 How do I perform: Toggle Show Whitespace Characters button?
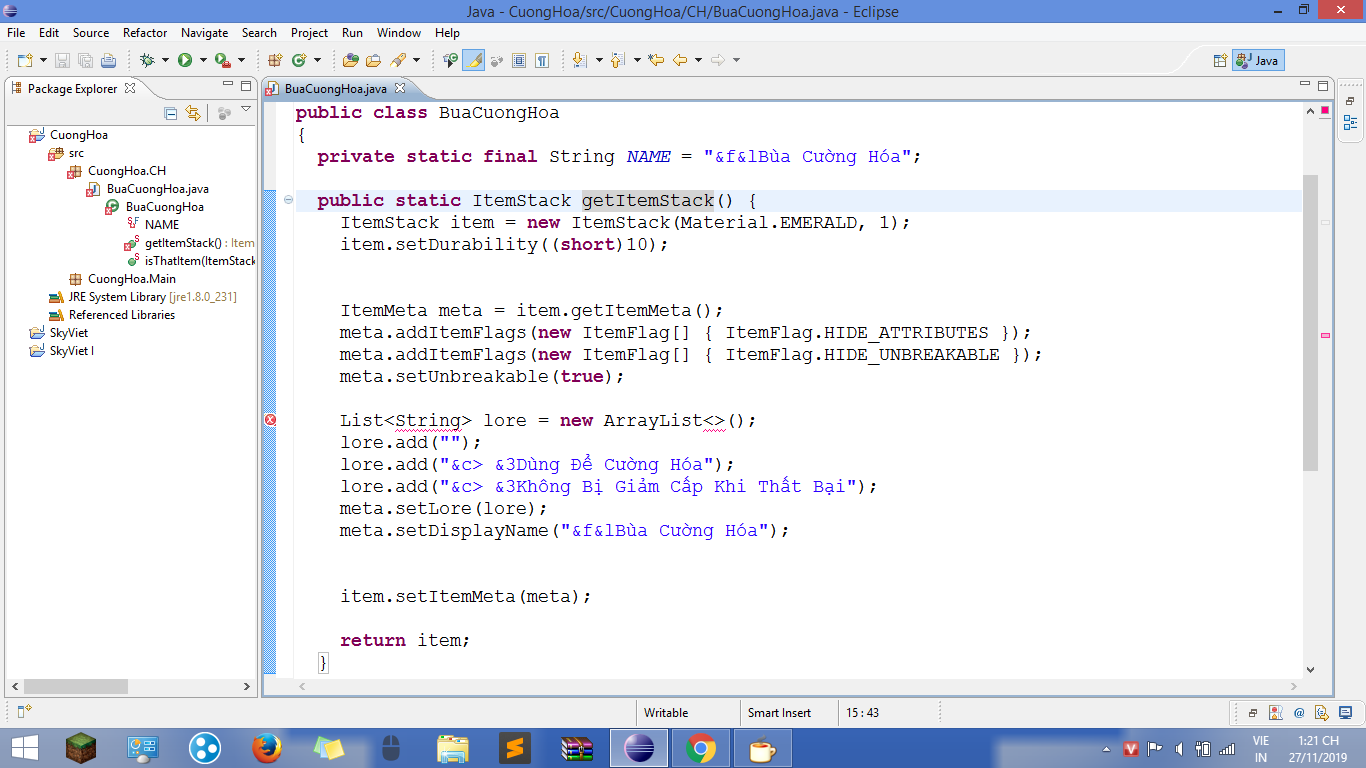(541, 60)
